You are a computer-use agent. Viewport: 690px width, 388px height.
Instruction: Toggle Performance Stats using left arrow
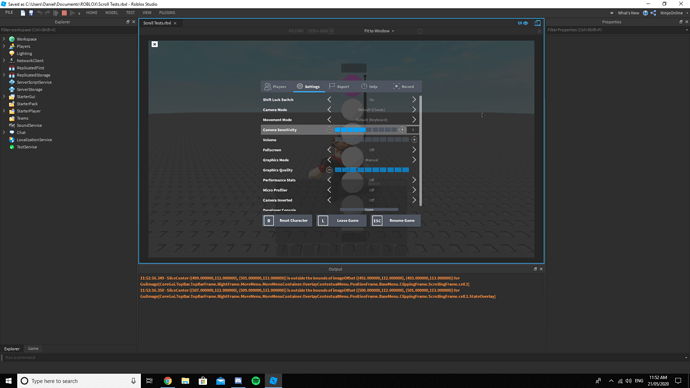point(329,180)
